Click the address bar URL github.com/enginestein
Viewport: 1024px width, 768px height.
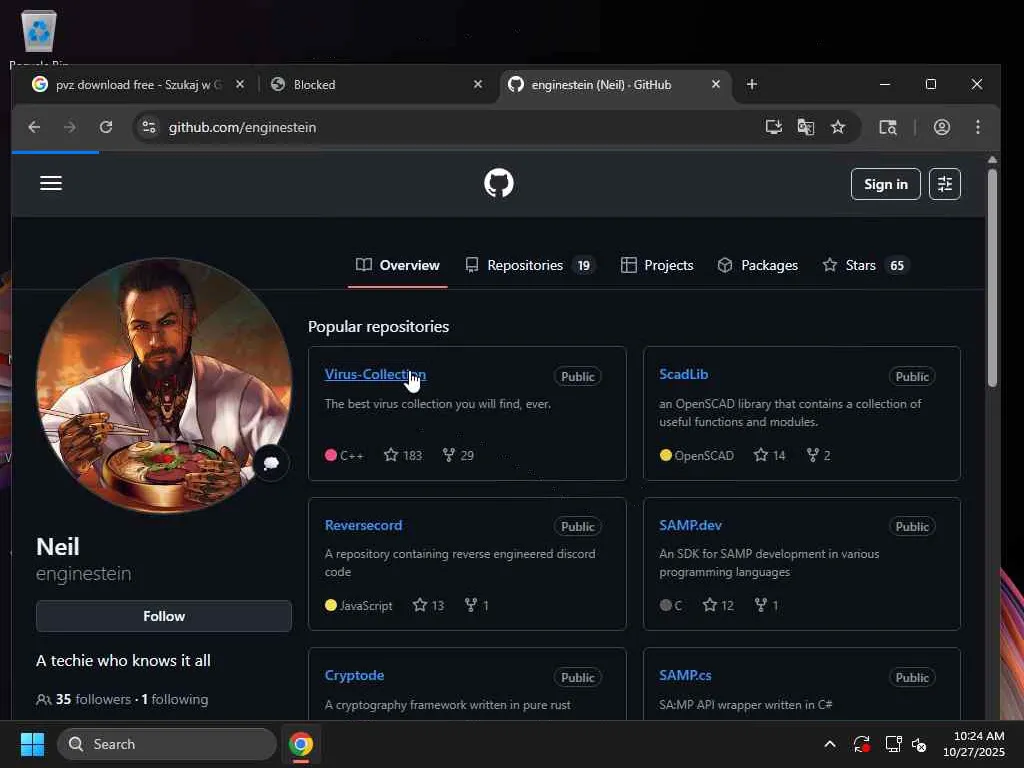pos(242,127)
